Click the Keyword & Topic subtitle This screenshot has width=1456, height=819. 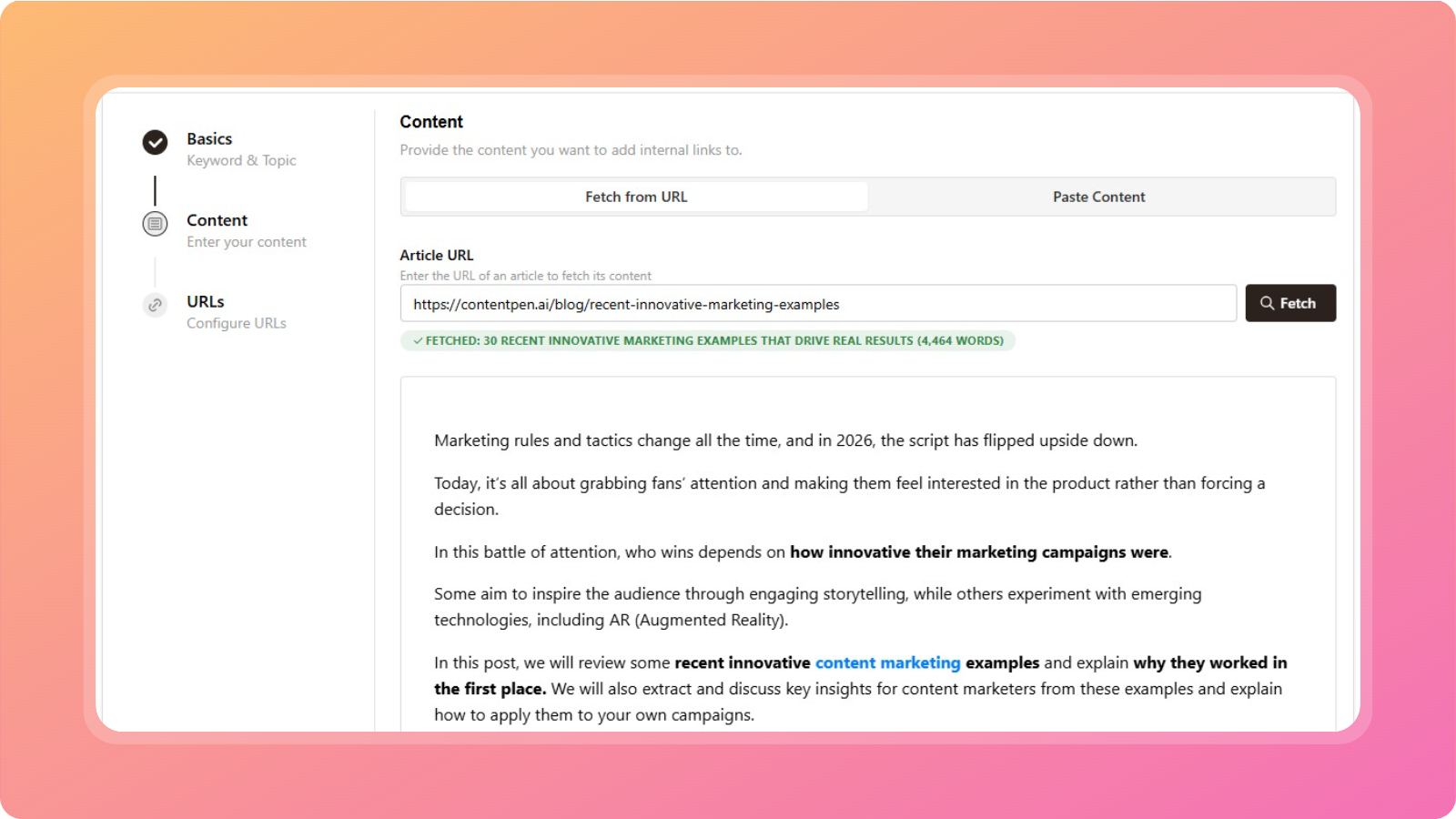(241, 160)
